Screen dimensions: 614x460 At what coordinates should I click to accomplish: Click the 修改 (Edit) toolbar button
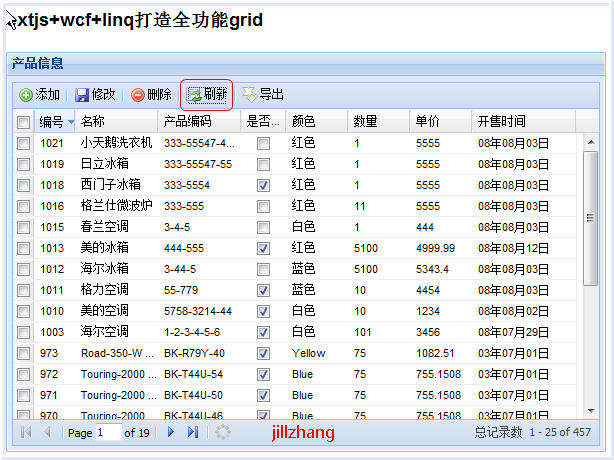pyautogui.click(x=96, y=95)
